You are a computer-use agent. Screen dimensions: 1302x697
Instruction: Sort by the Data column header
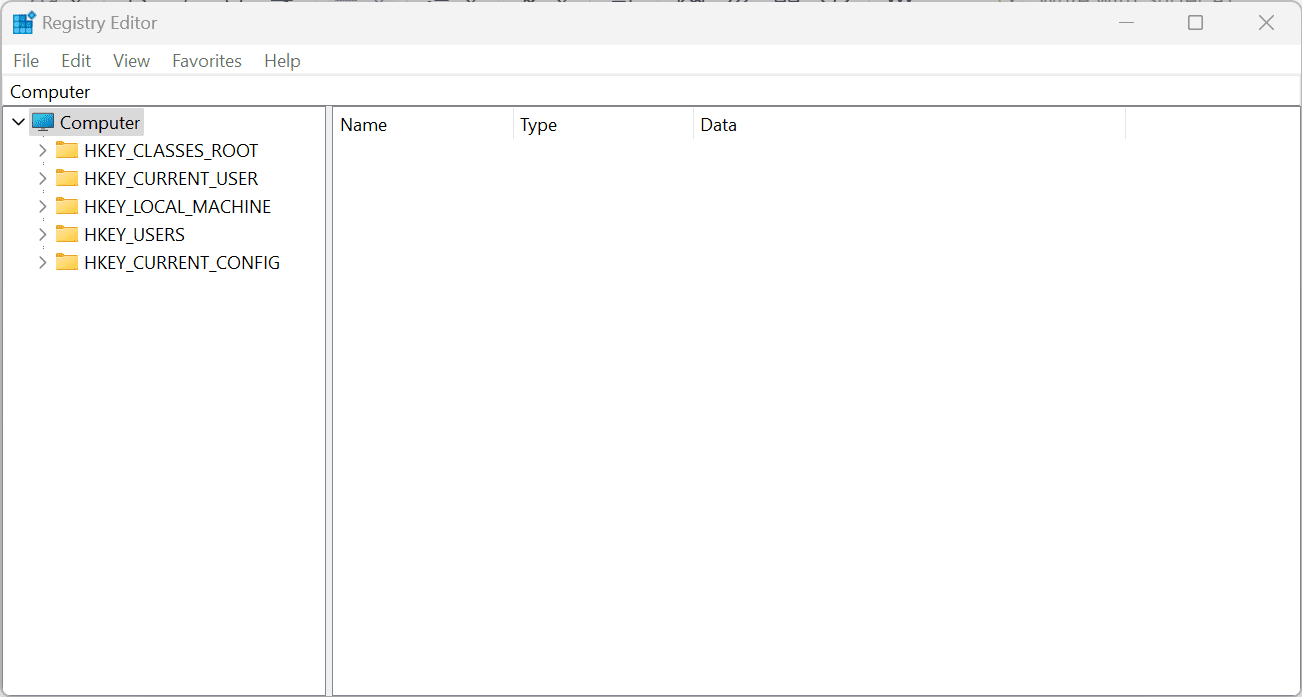[x=909, y=125]
